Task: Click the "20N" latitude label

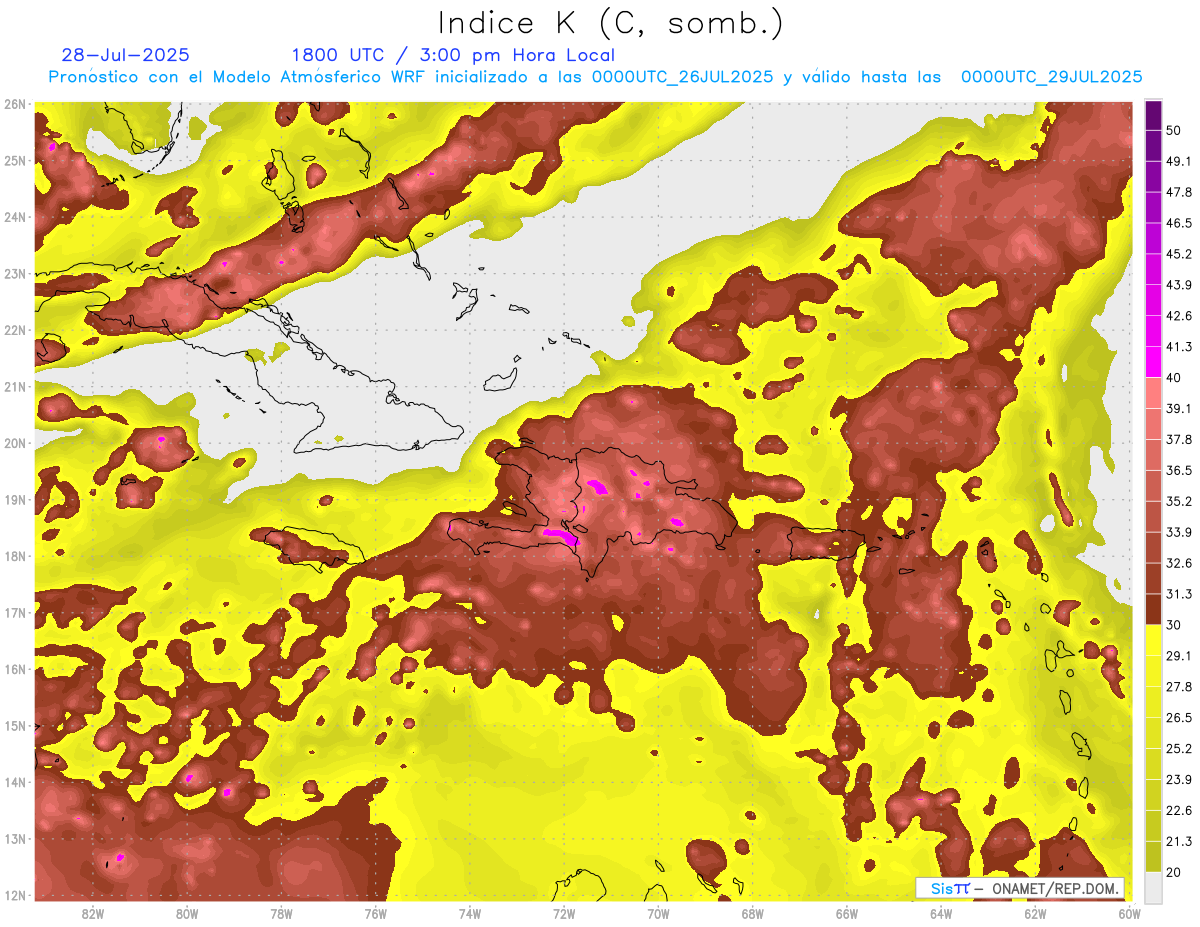Action: click(15, 443)
